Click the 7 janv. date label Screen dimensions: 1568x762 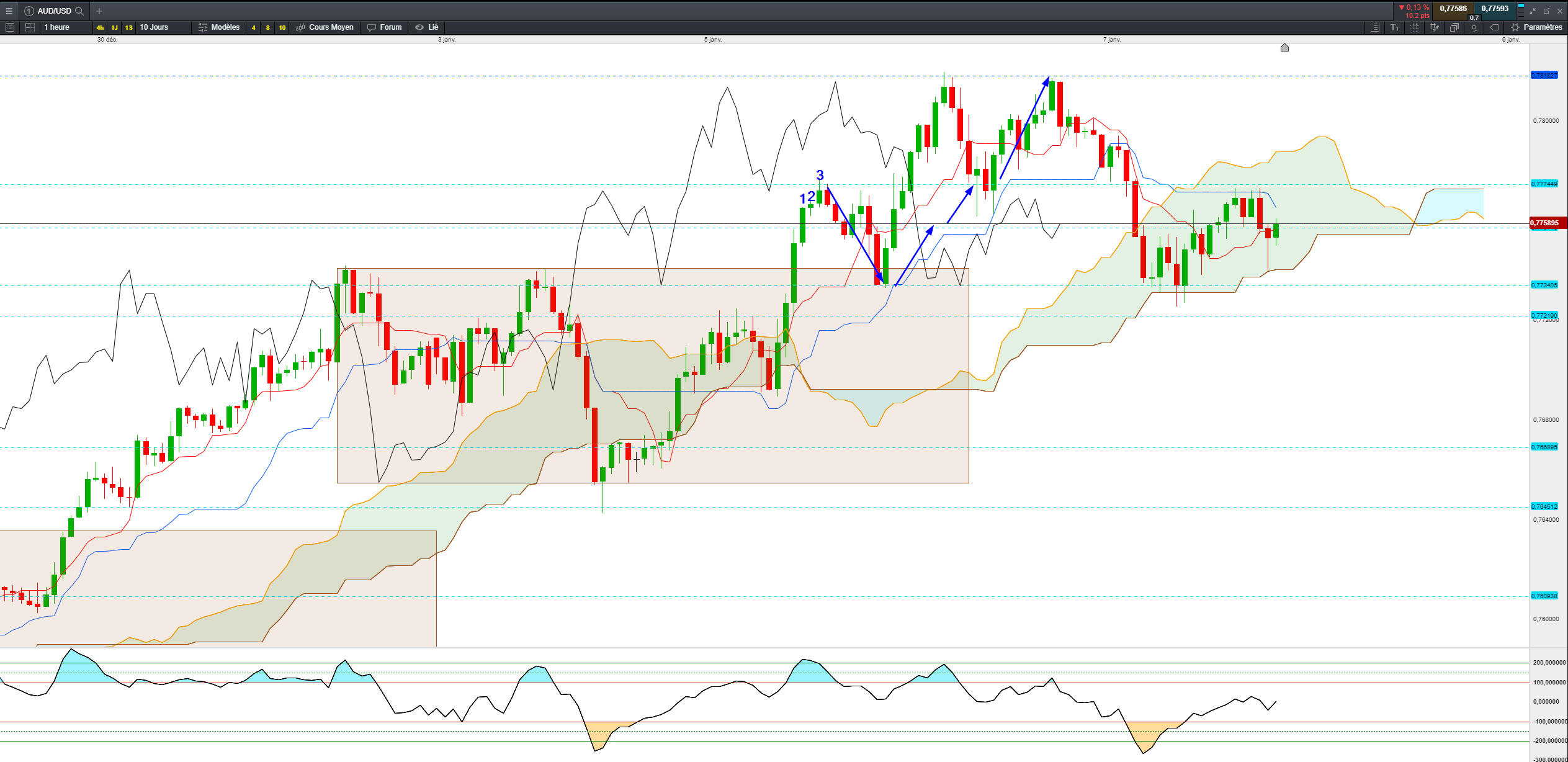1112,40
